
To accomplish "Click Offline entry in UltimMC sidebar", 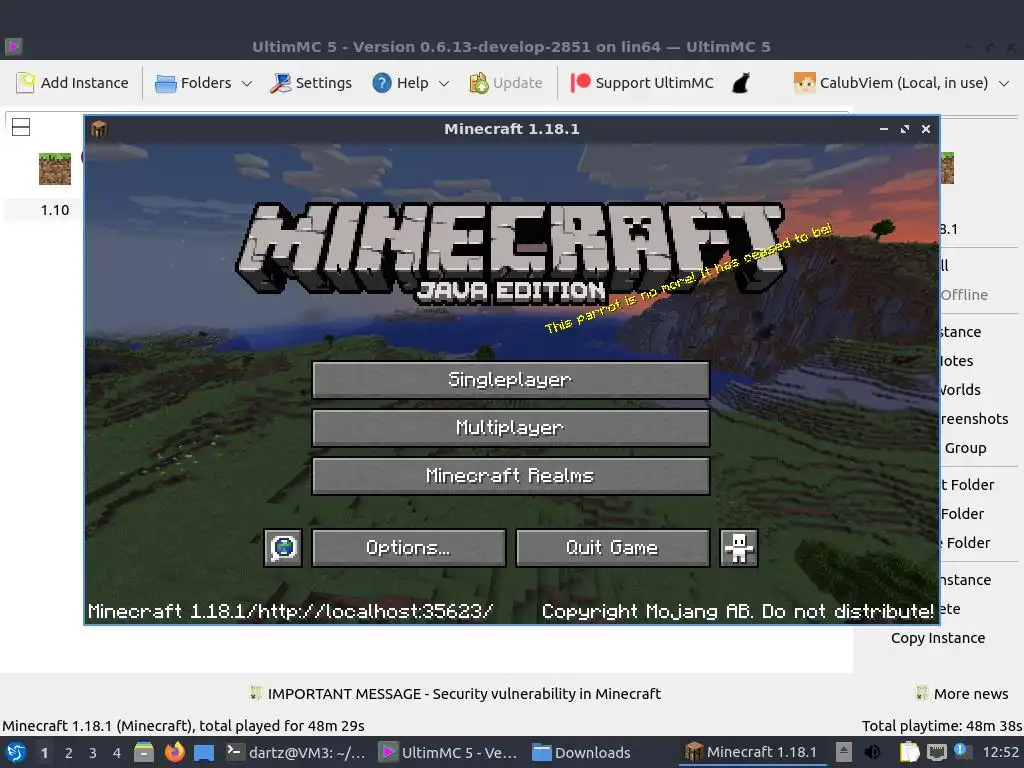I will click(964, 295).
